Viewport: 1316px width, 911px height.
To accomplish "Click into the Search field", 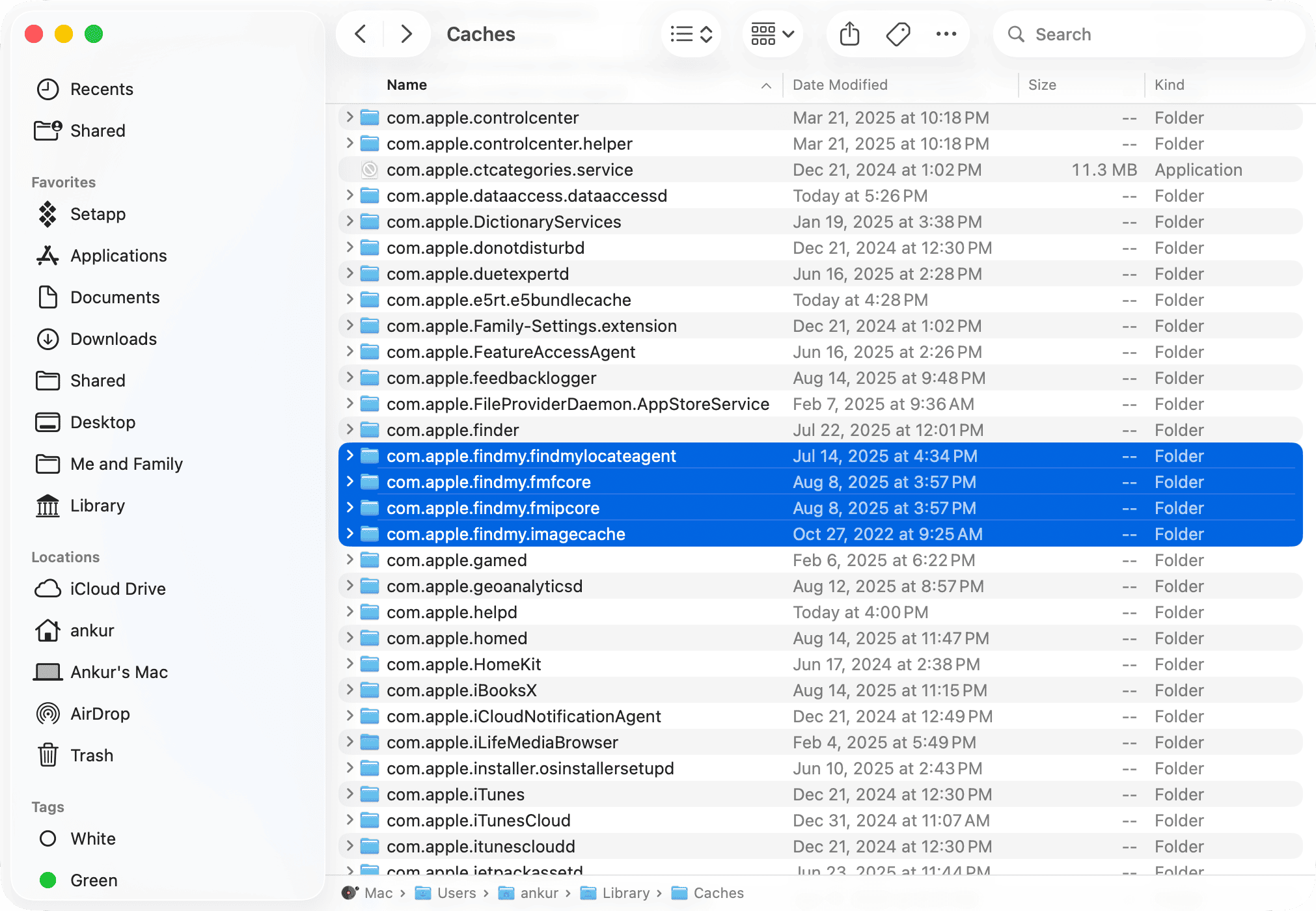I will pos(1106,34).
